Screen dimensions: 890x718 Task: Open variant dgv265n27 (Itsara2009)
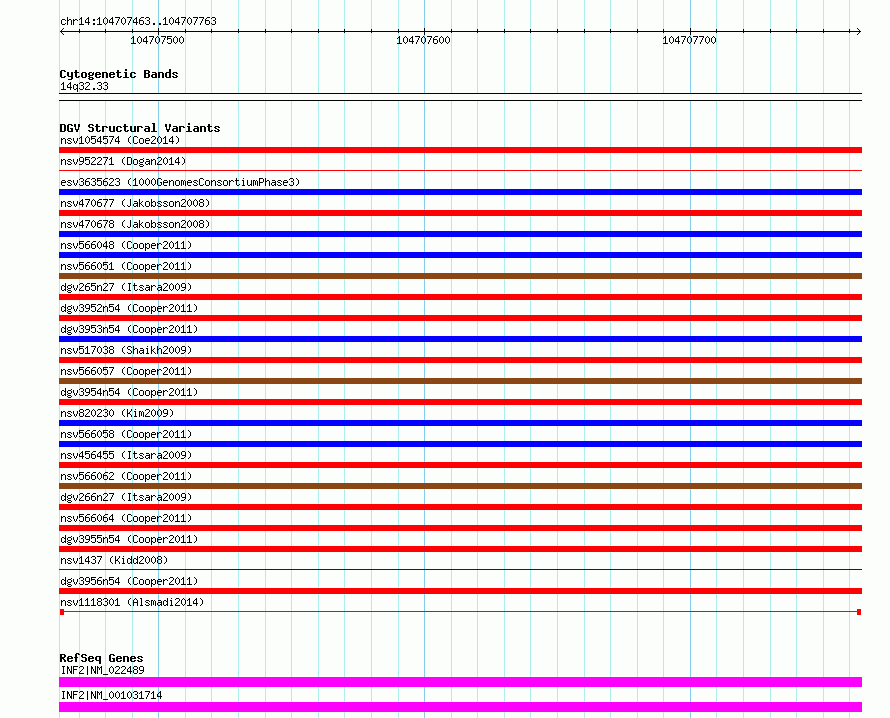point(126,287)
